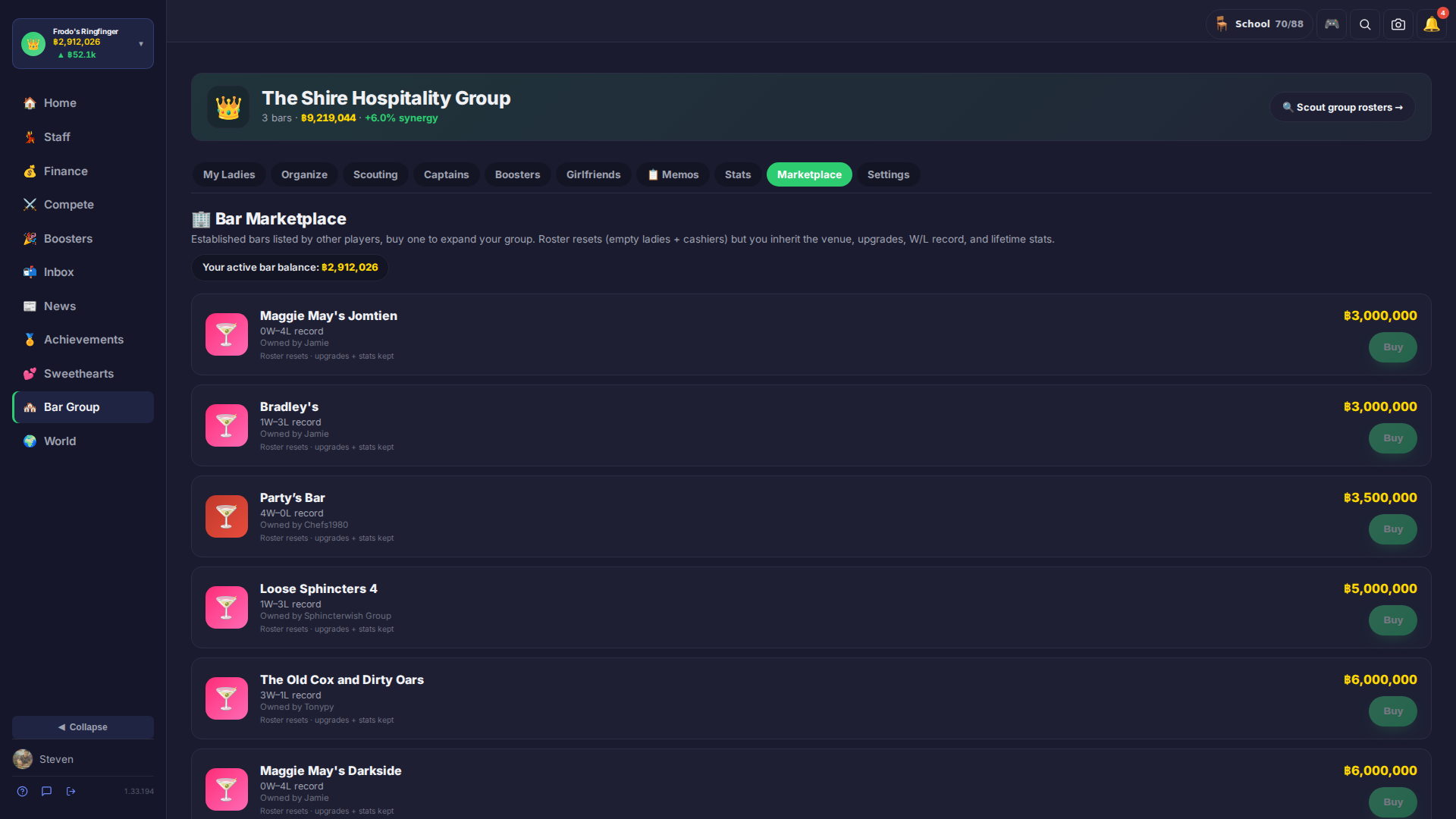Screen dimensions: 1456x819
Task: Open Inbox in the sidebar
Action: (x=83, y=272)
